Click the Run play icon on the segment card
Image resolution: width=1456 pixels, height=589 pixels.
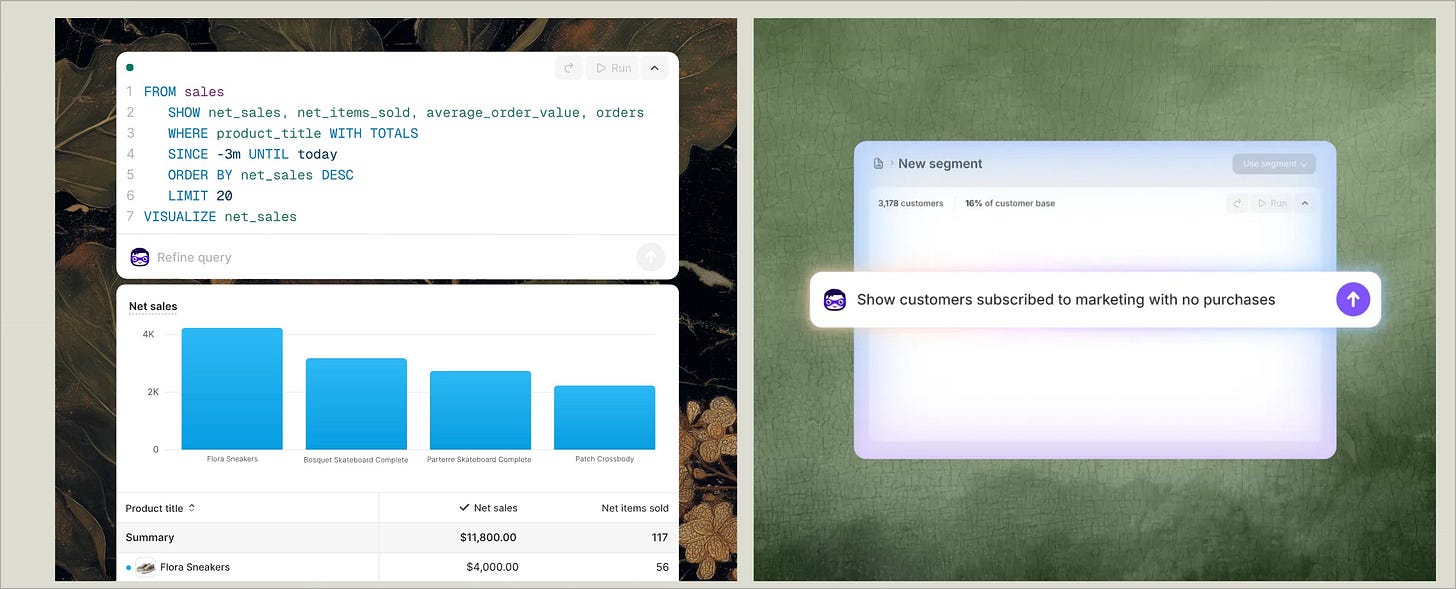click(x=1272, y=202)
